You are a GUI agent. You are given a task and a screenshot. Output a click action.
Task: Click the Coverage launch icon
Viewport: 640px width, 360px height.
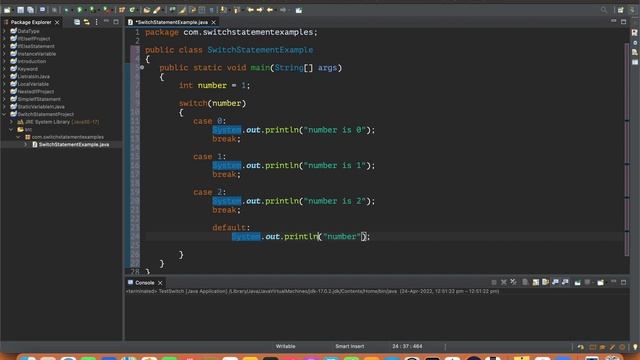tap(92, 10)
